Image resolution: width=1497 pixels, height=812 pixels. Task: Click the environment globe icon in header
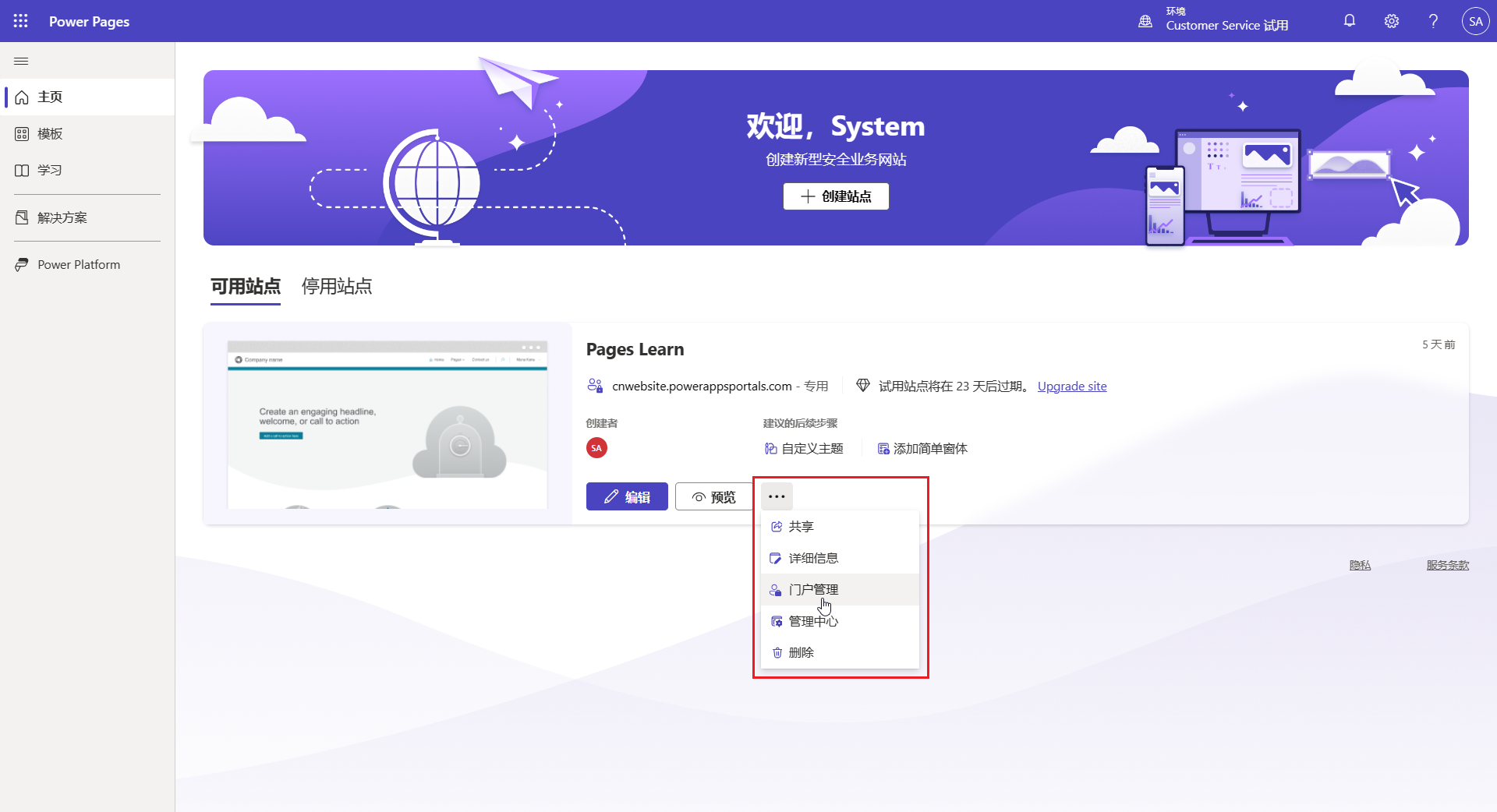coord(1145,21)
